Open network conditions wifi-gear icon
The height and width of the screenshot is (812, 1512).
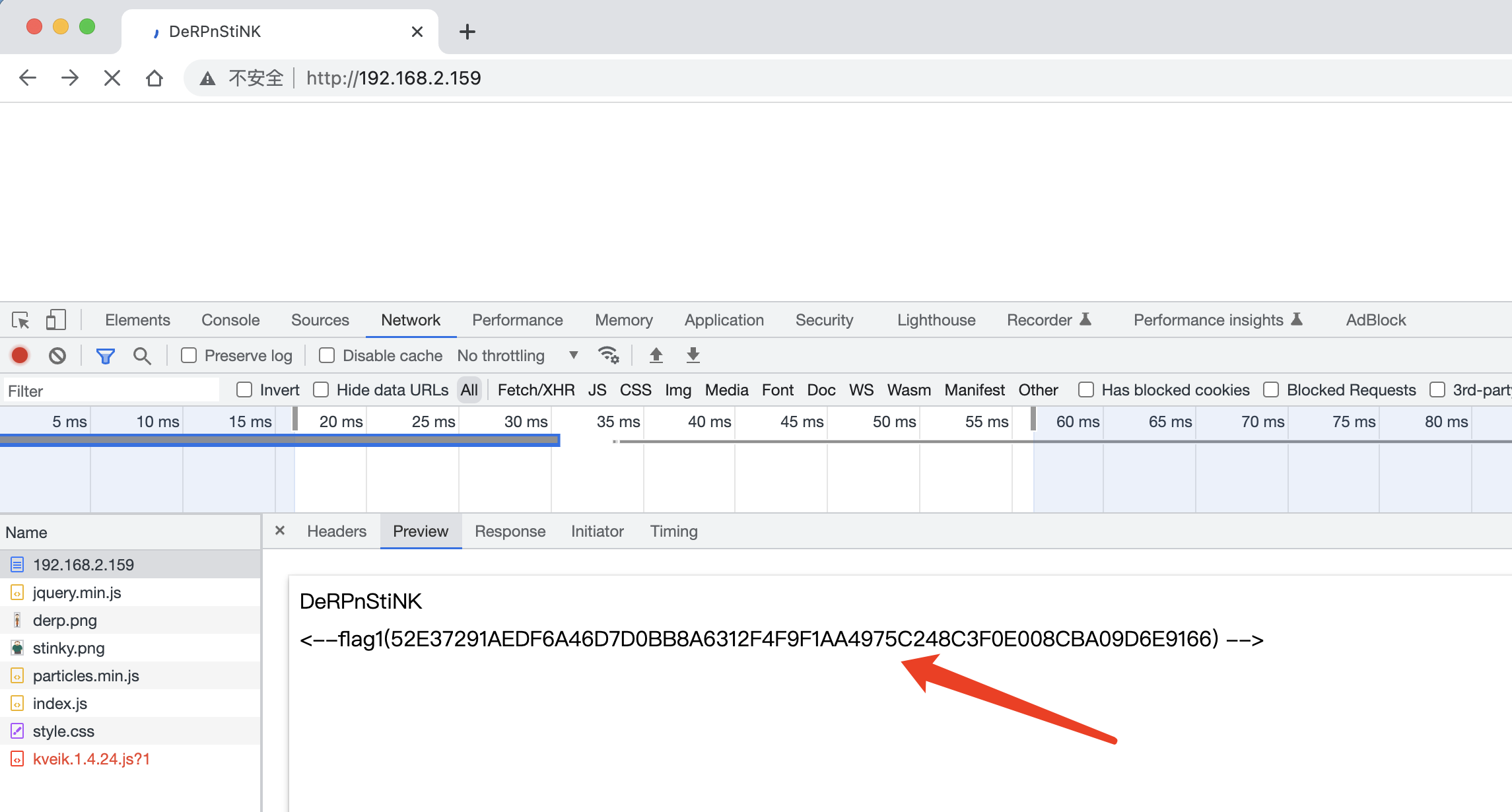(x=608, y=355)
